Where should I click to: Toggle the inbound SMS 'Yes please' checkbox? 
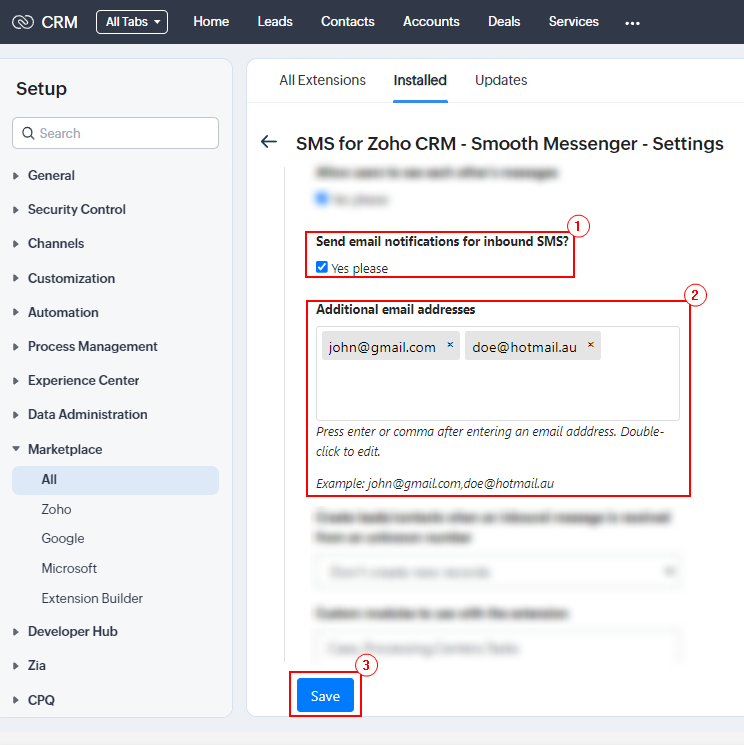click(322, 267)
